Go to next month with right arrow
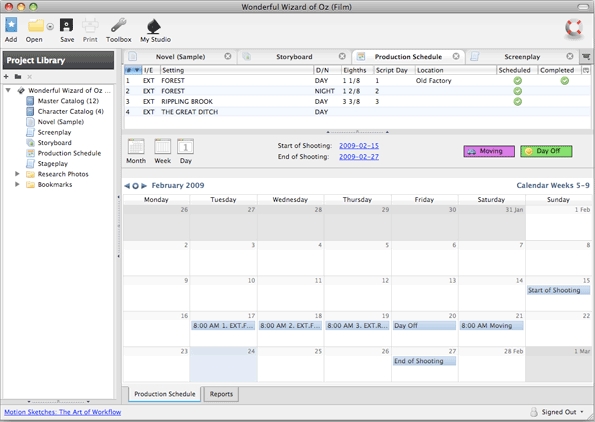Viewport: 595px width, 422px height. point(144,186)
